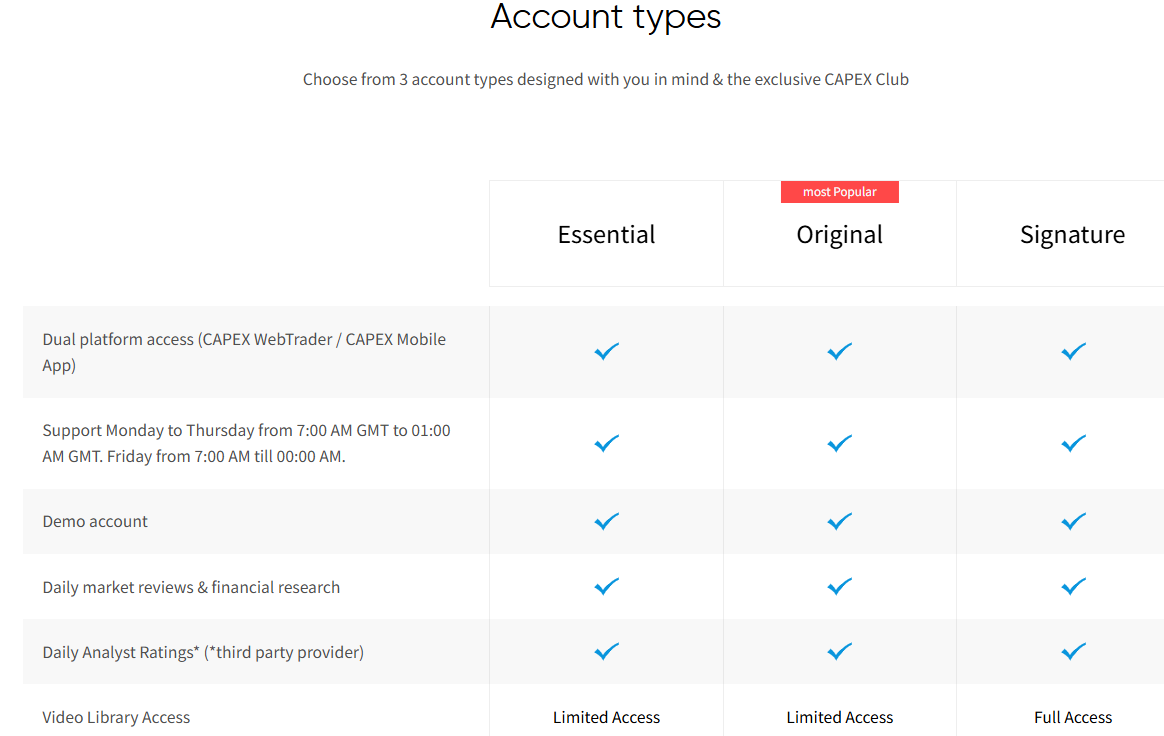1164x736 pixels.
Task: Click the Signature checkmark in the Support hours row
Action: [1073, 443]
